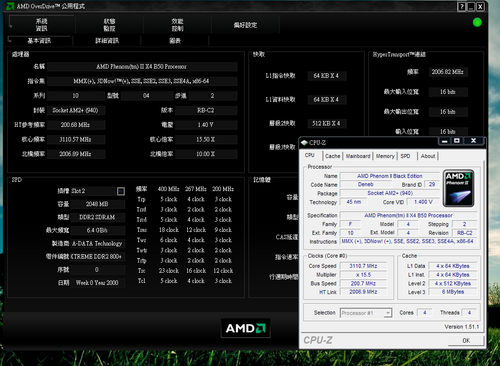The height and width of the screenshot is (366, 500).
Task: Switch to the 偏好設定 top menu
Action: coord(245,25)
